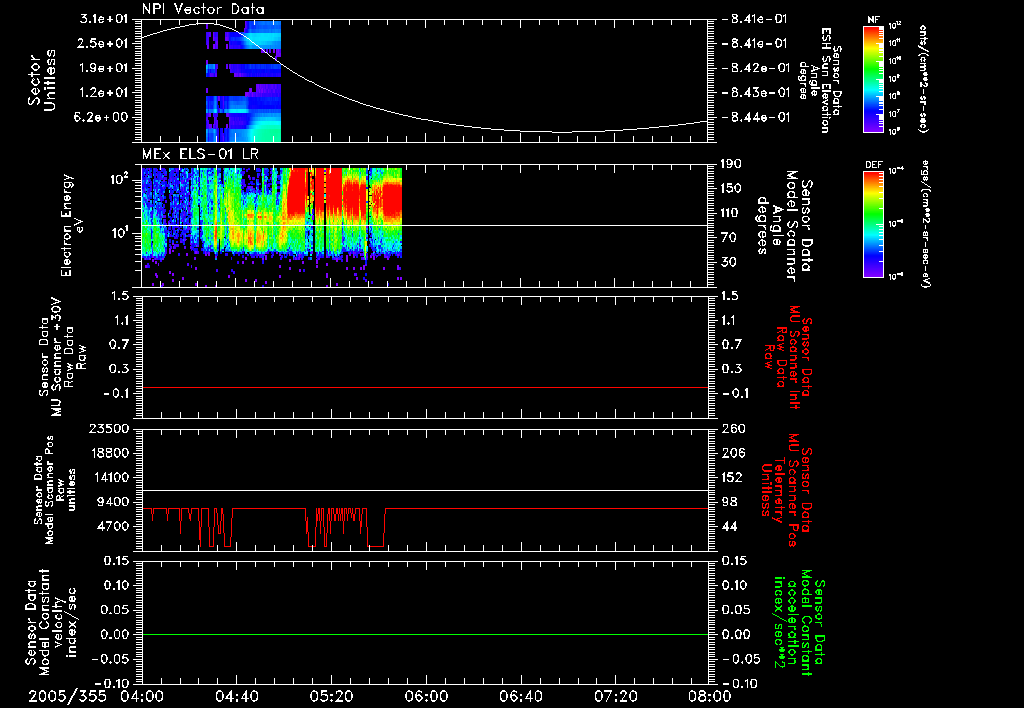Select the NF color scale bar

coord(874,78)
